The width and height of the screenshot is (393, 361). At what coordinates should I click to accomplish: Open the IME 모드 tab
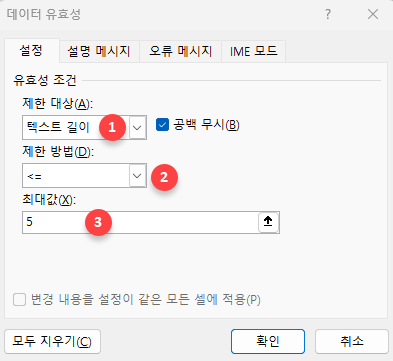point(253,51)
